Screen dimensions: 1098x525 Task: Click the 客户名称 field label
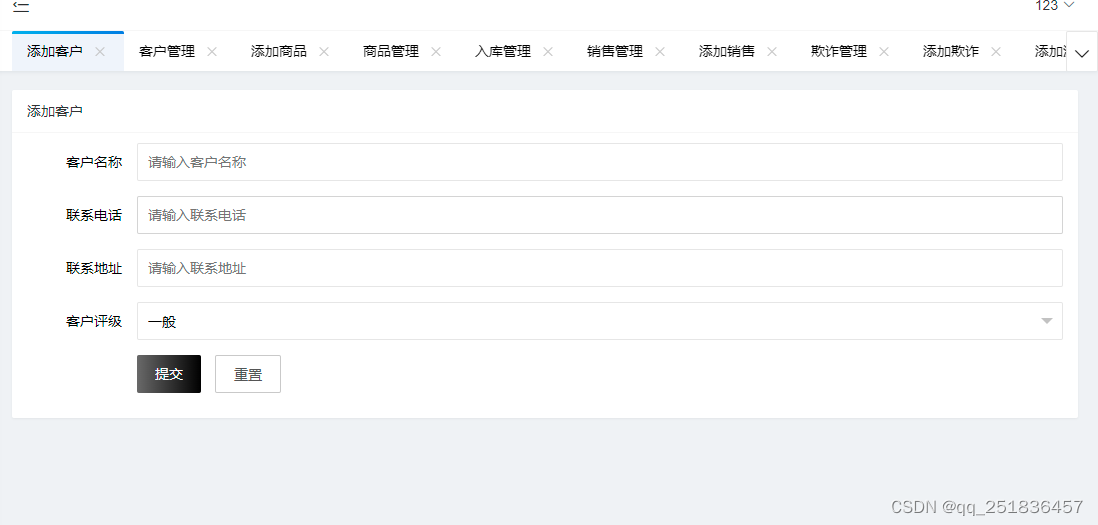pyautogui.click(x=94, y=162)
